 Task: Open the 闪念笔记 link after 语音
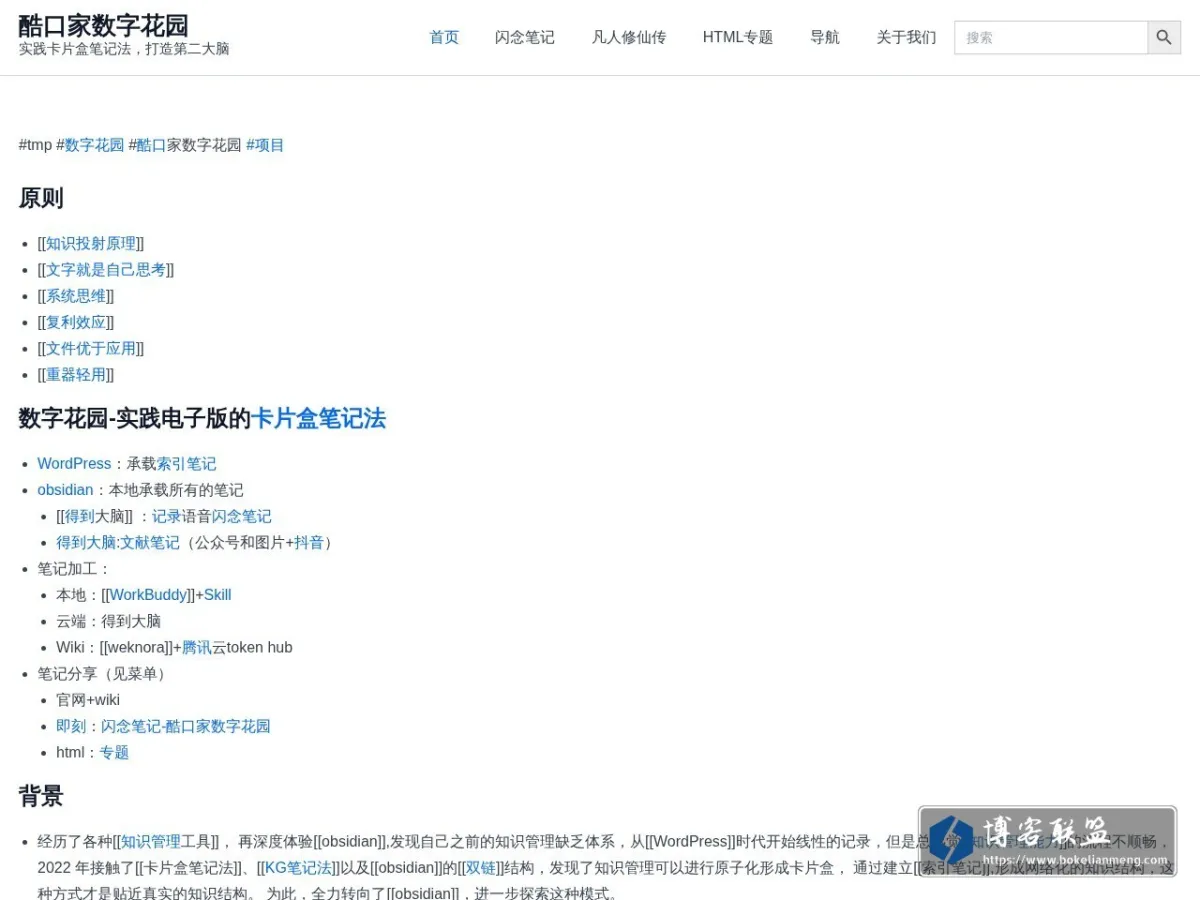point(241,516)
